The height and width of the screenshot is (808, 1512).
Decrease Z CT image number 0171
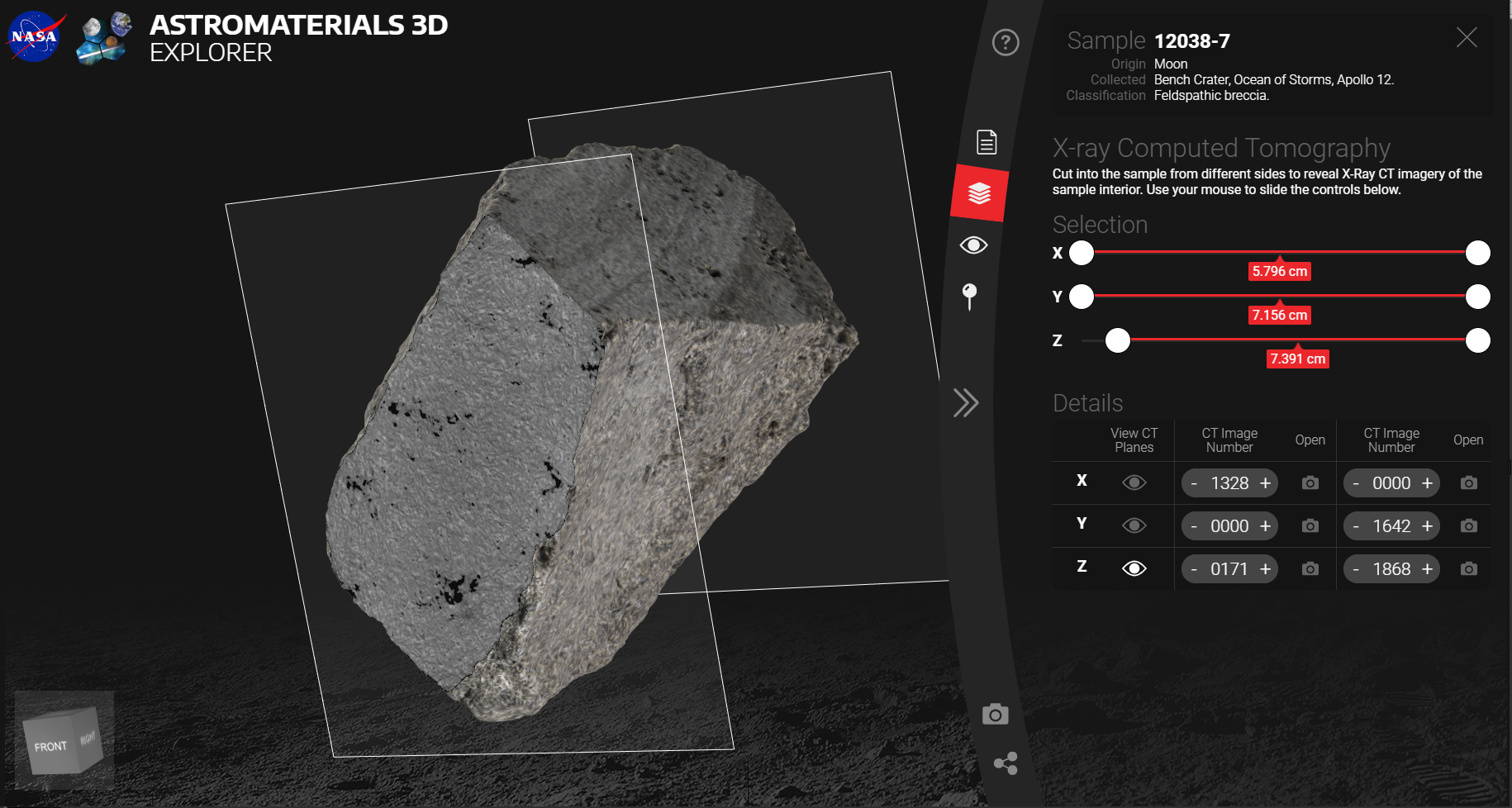(1194, 569)
